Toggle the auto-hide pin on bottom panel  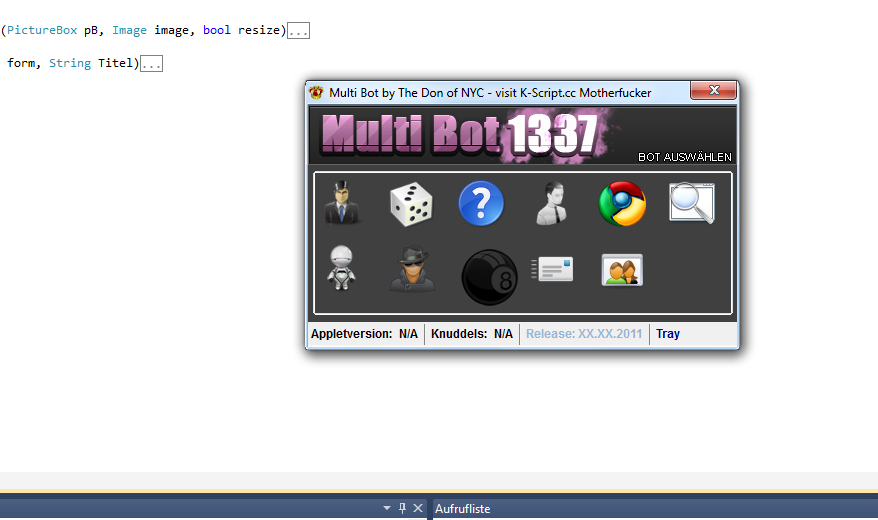pyautogui.click(x=402, y=508)
